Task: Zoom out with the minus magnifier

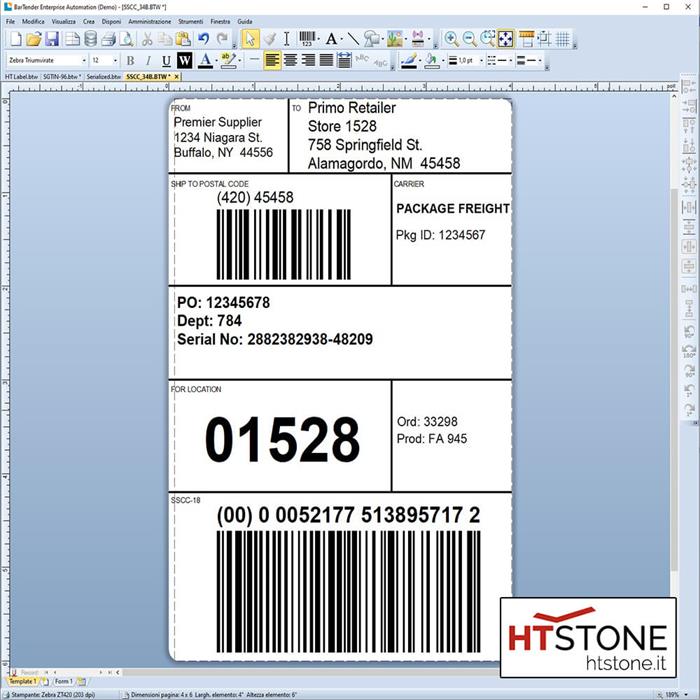Action: [x=469, y=39]
